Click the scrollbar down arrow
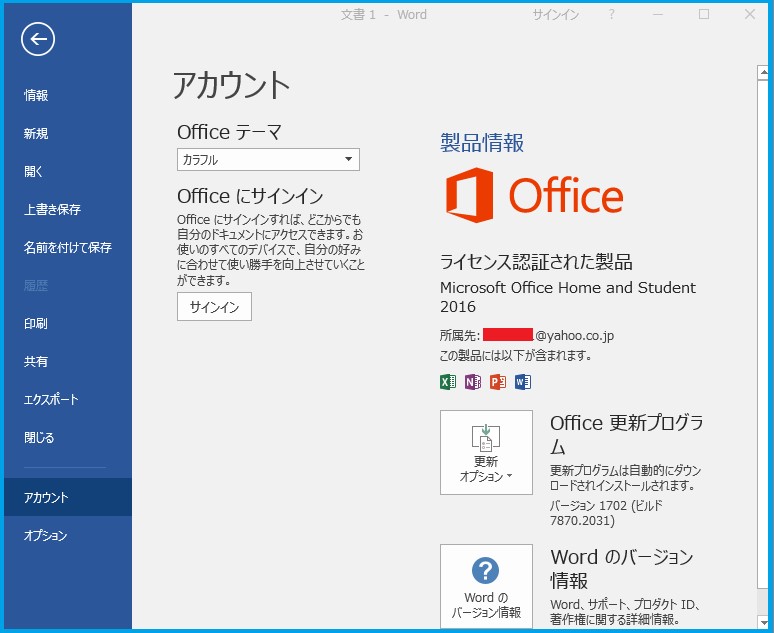The width and height of the screenshot is (774, 633). 763,622
